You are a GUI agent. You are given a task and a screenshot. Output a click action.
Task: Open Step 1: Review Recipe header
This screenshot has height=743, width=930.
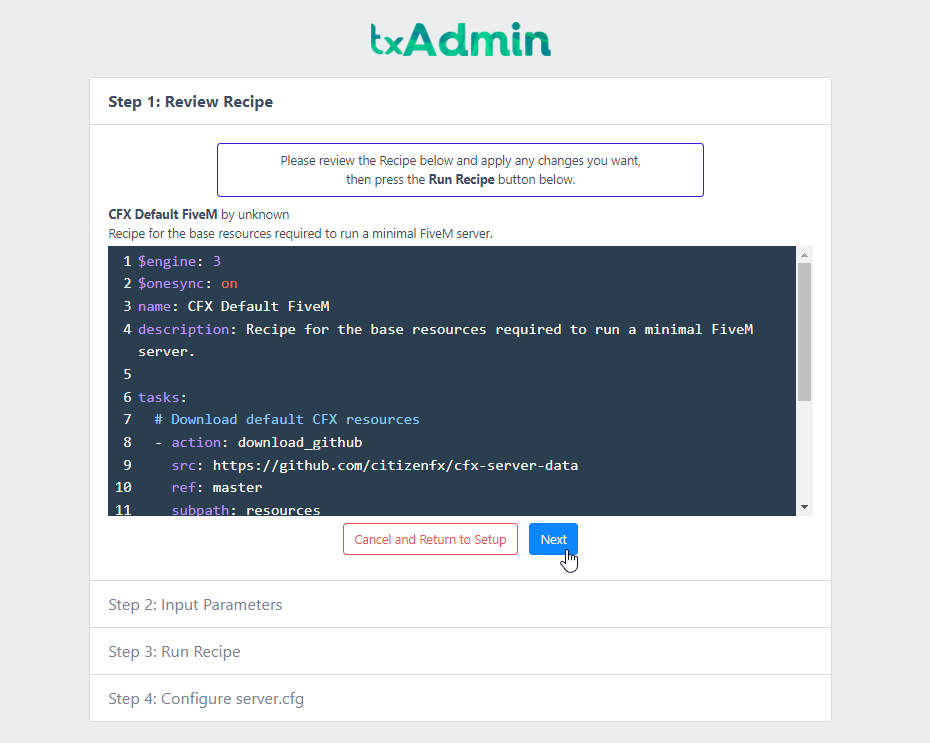pyautogui.click(x=460, y=101)
